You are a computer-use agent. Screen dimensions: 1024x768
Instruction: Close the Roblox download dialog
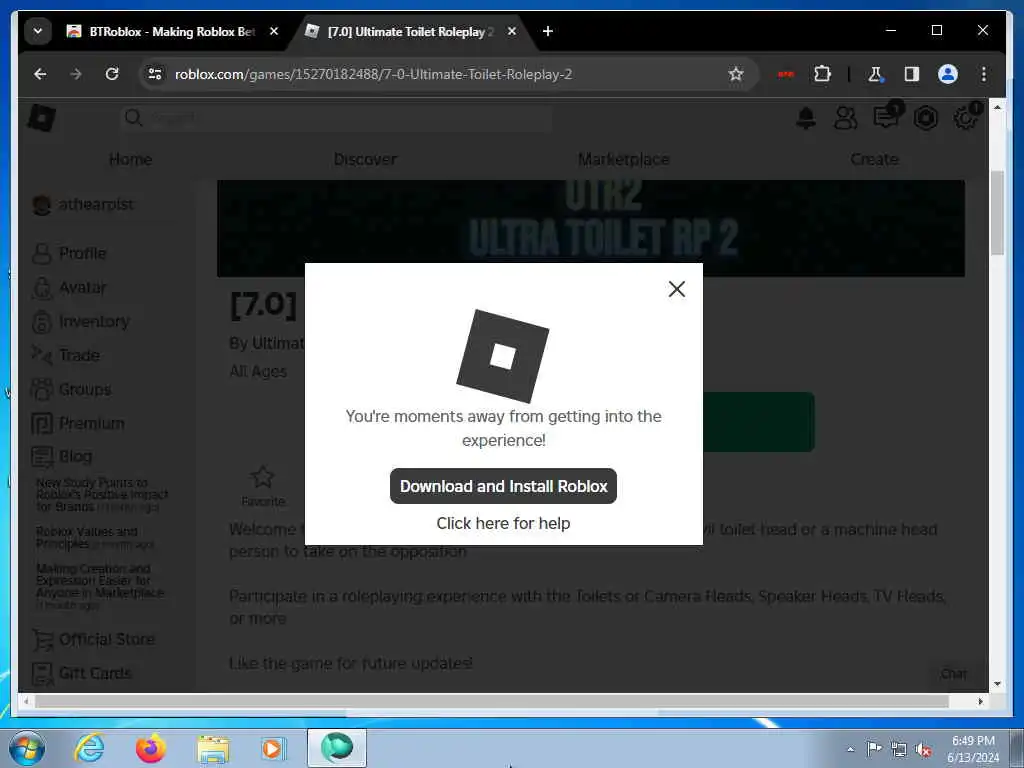pyautogui.click(x=677, y=289)
